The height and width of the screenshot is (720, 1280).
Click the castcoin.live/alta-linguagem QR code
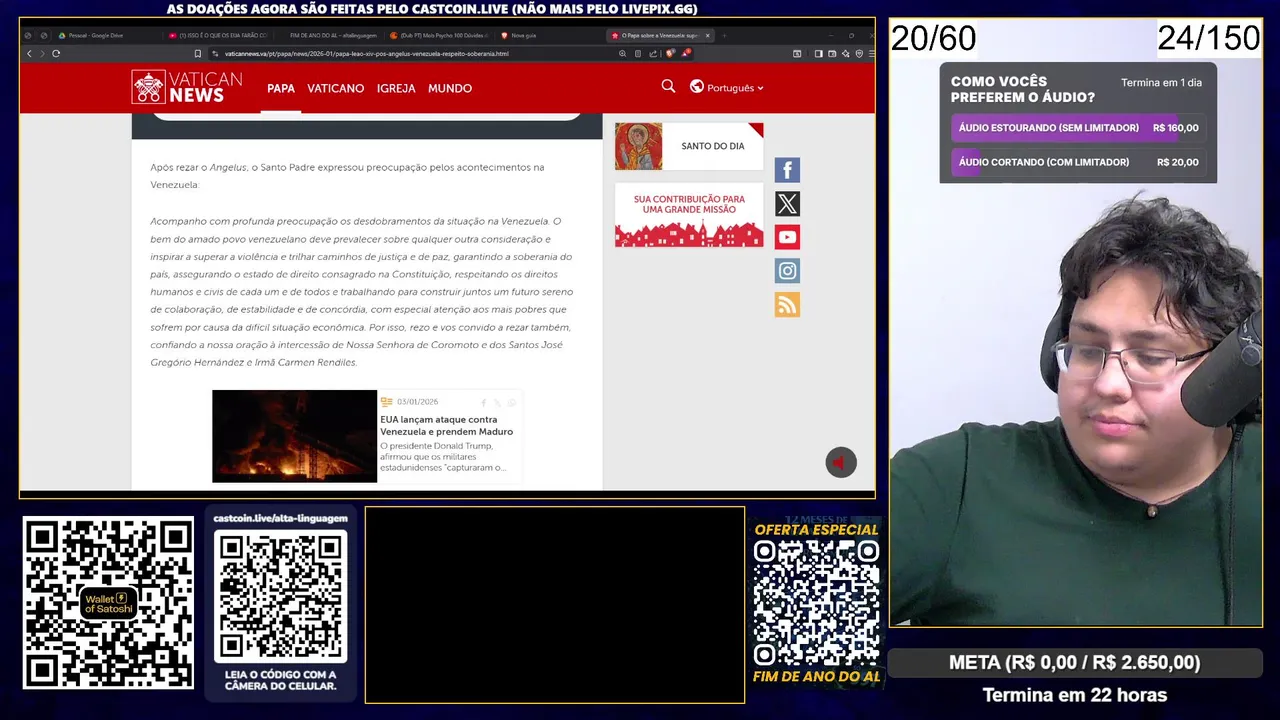point(280,596)
